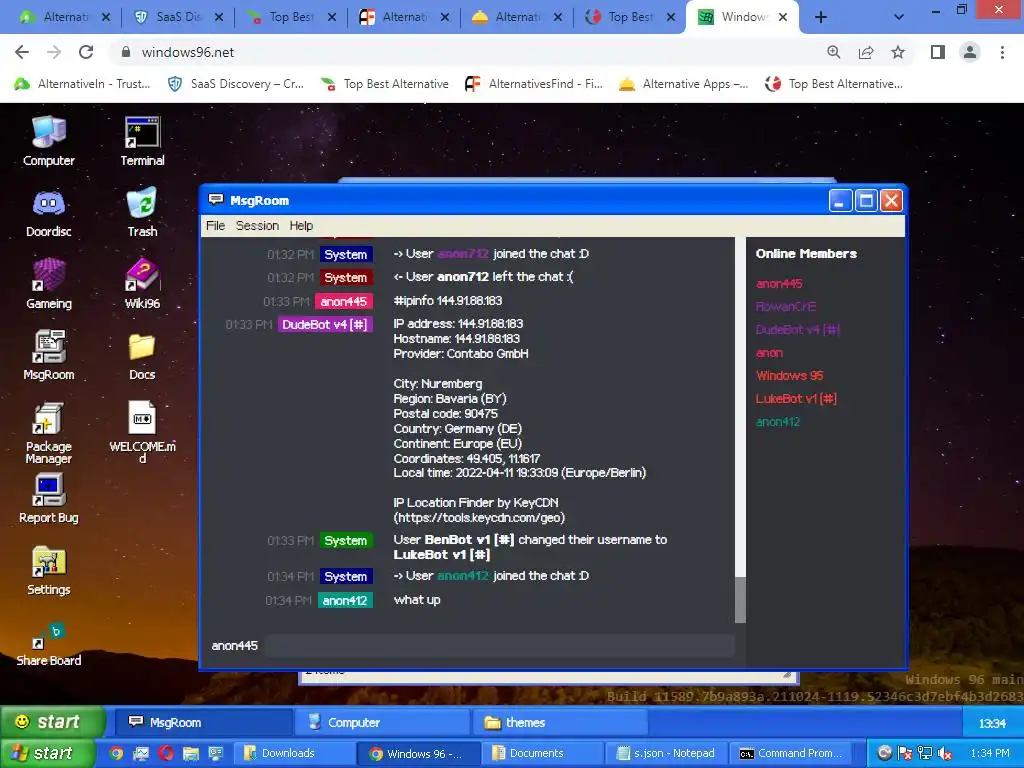Click the Windows 96 taskbar clock 13:34

992,723
